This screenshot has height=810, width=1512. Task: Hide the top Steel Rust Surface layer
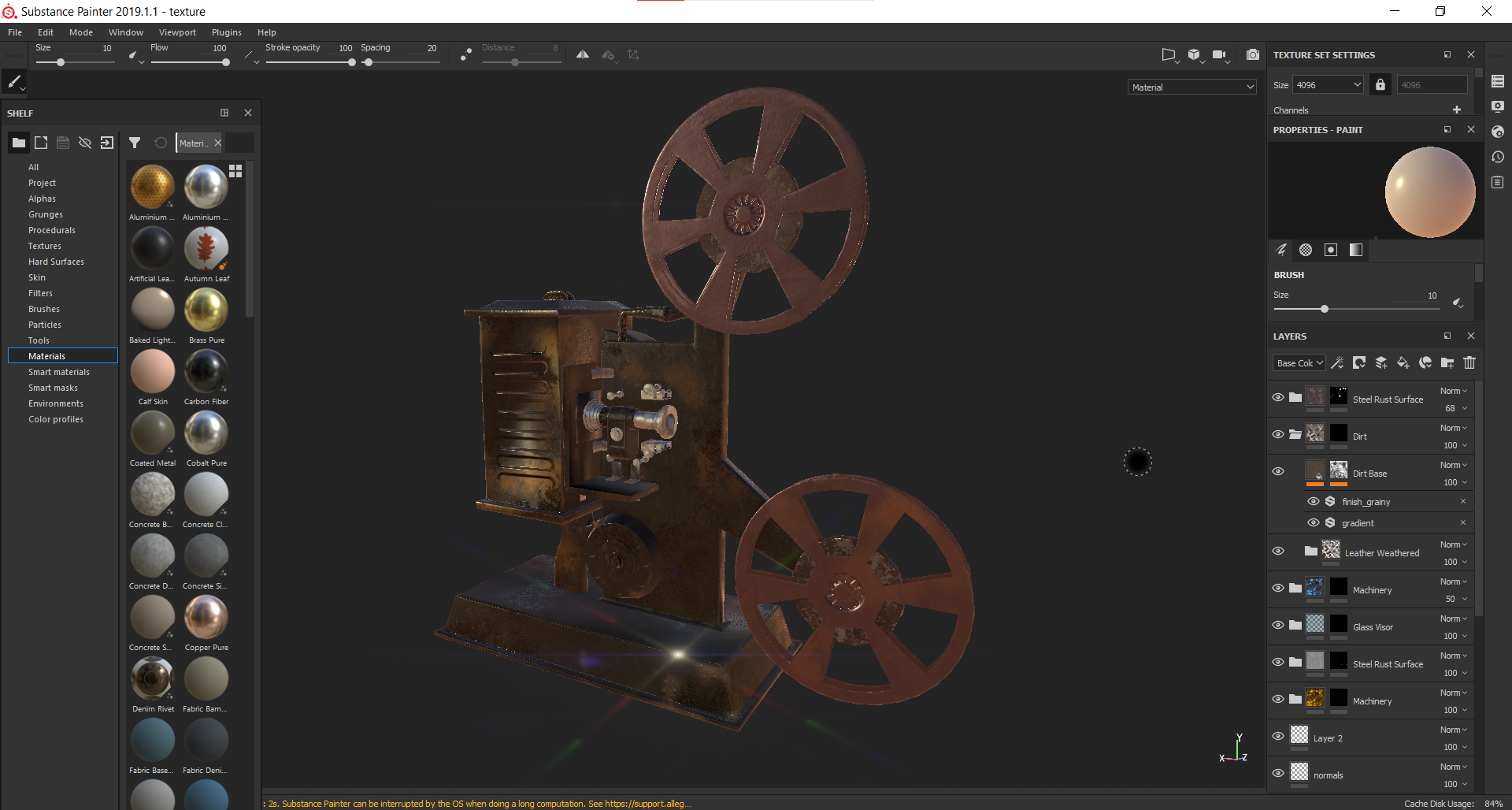(x=1278, y=397)
